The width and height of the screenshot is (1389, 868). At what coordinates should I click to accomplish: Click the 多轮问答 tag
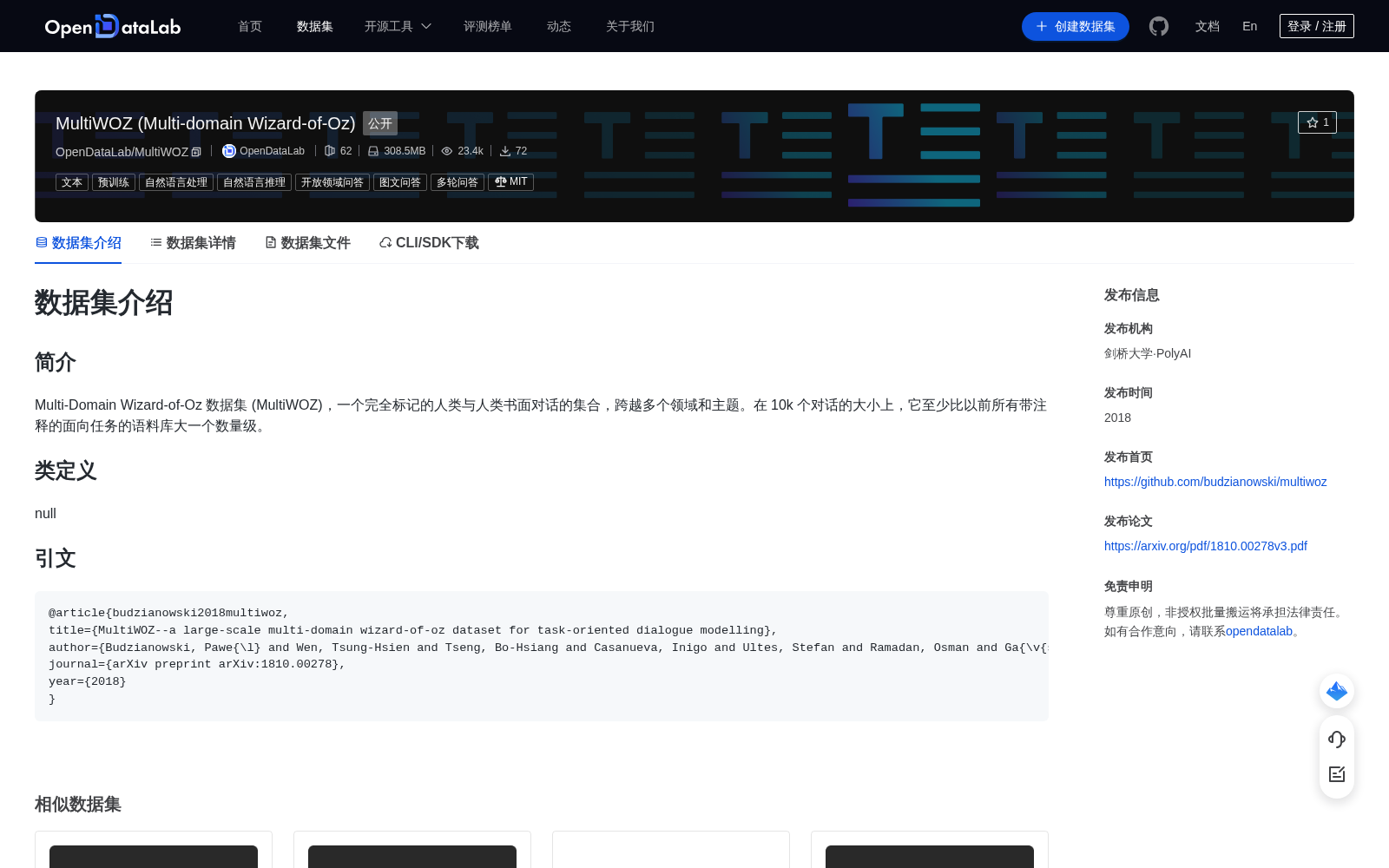(x=458, y=182)
